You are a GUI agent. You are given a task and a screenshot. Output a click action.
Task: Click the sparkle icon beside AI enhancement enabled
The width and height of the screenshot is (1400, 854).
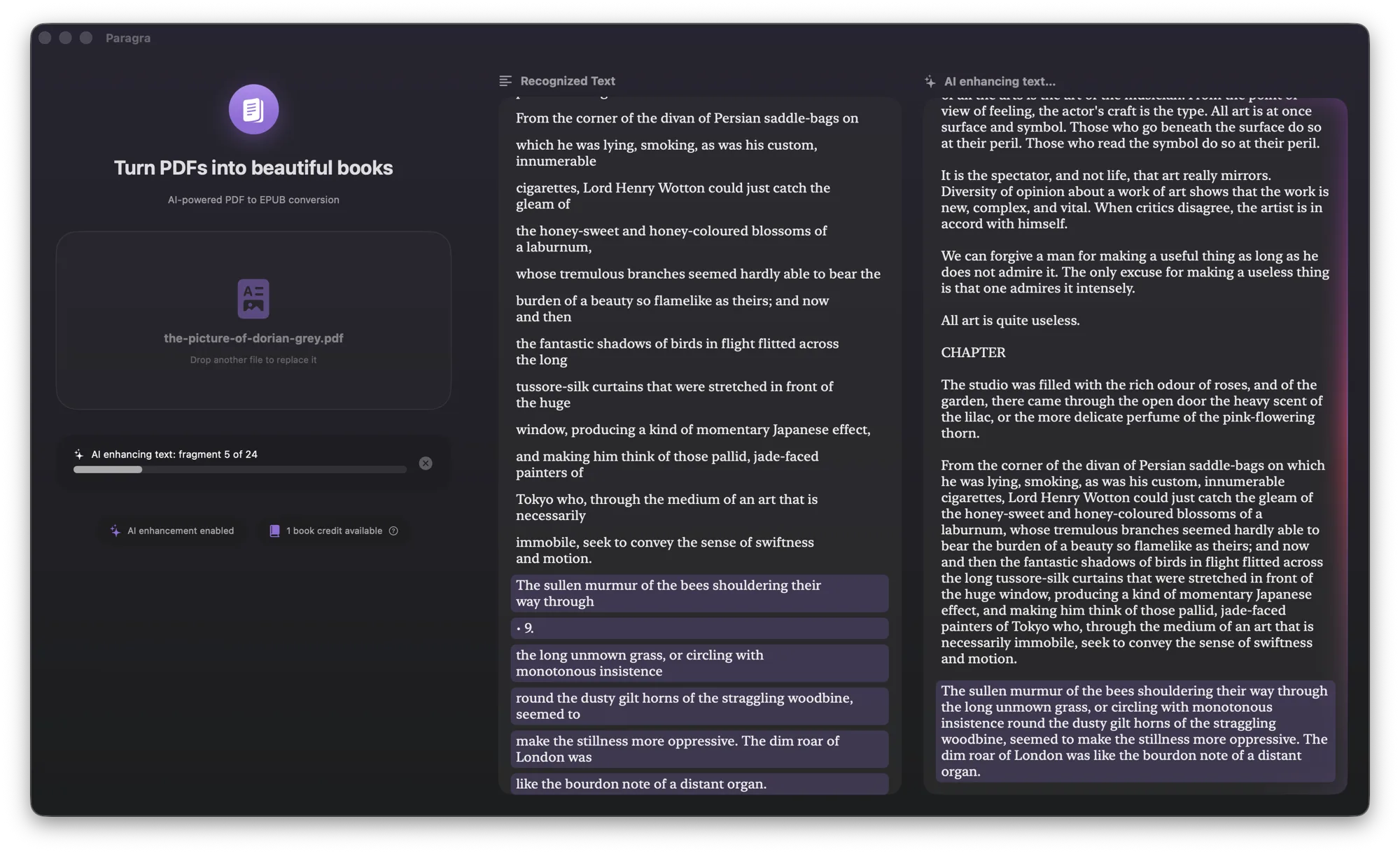point(115,531)
